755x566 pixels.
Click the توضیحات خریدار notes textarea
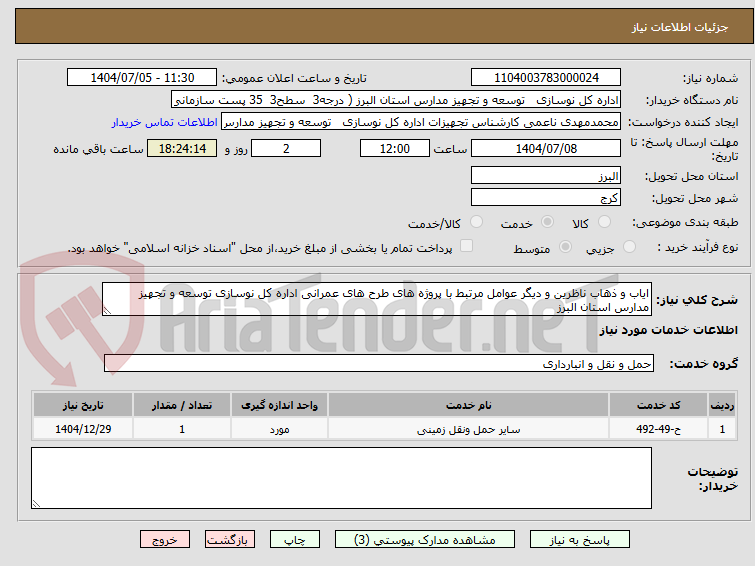[x=341, y=478]
